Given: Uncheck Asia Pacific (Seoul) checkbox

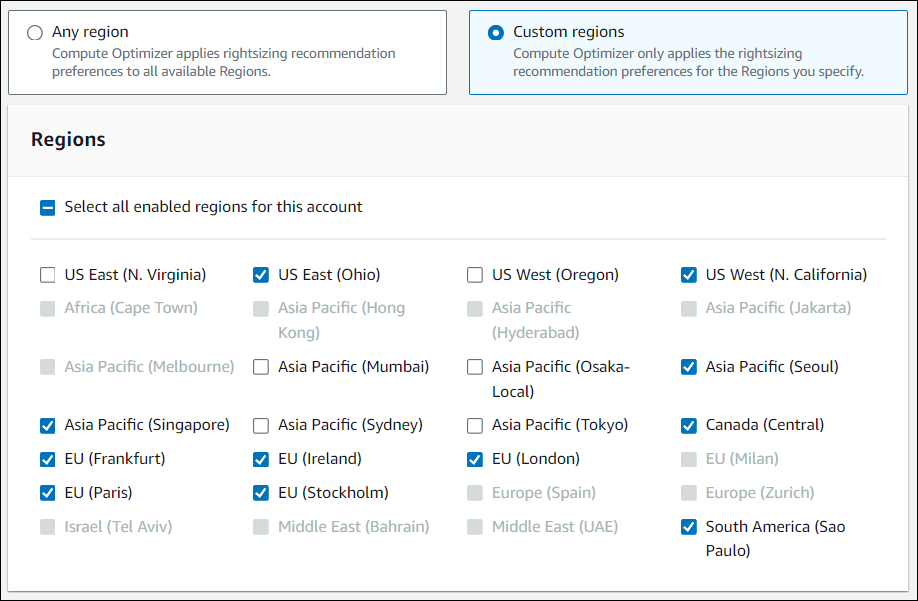Looking at the screenshot, I should tap(689, 367).
